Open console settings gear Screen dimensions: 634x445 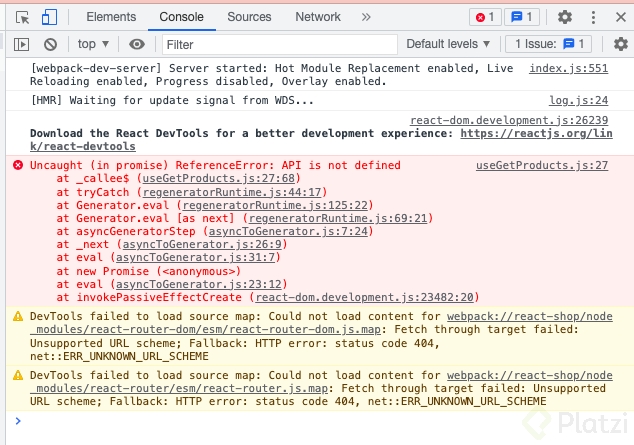pos(621,44)
